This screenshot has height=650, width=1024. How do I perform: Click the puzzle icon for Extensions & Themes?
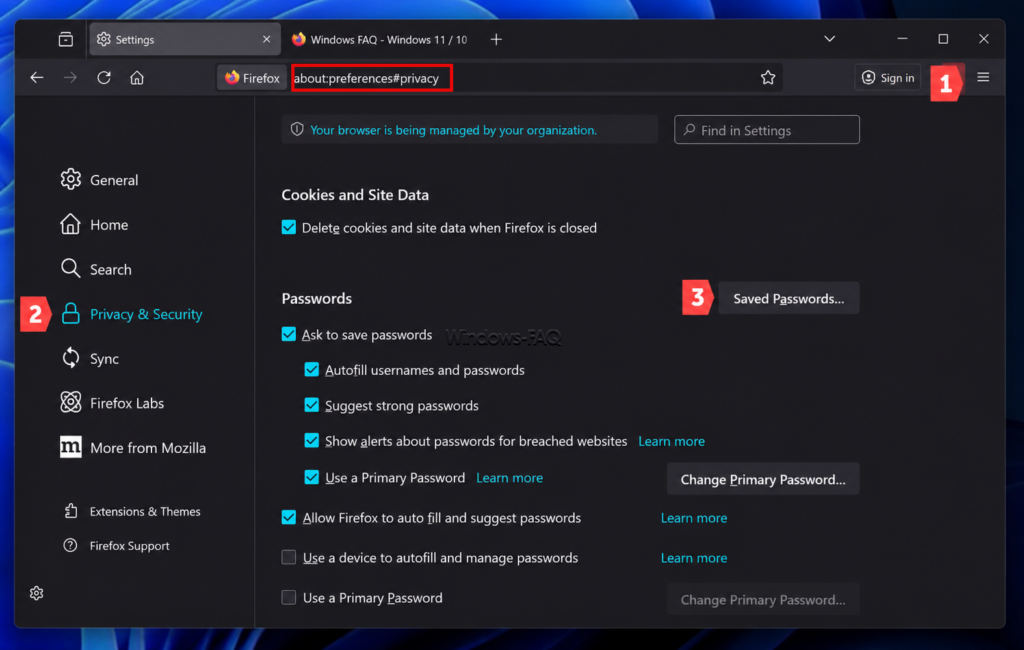click(71, 511)
